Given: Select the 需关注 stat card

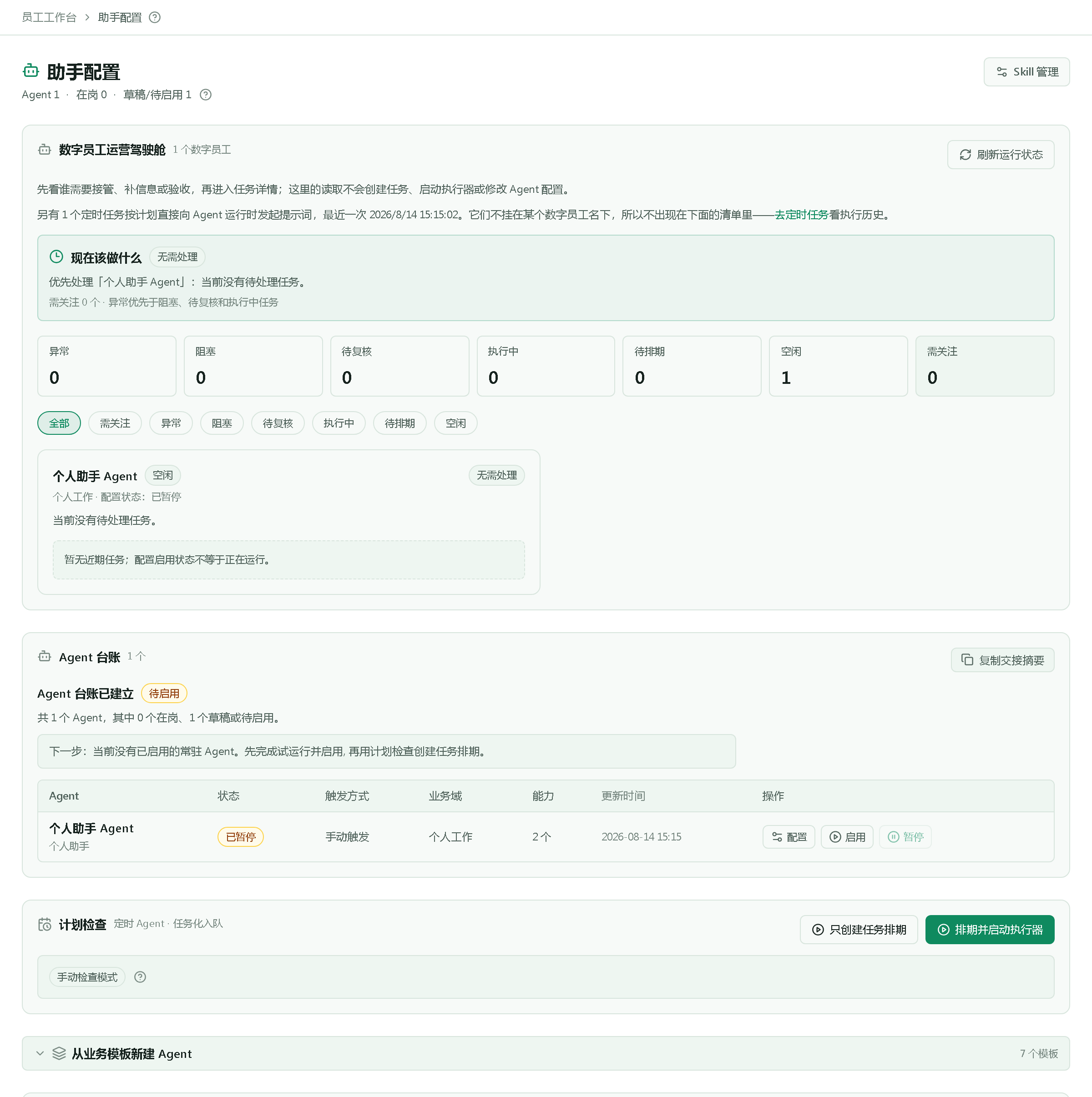Looking at the screenshot, I should (985, 366).
